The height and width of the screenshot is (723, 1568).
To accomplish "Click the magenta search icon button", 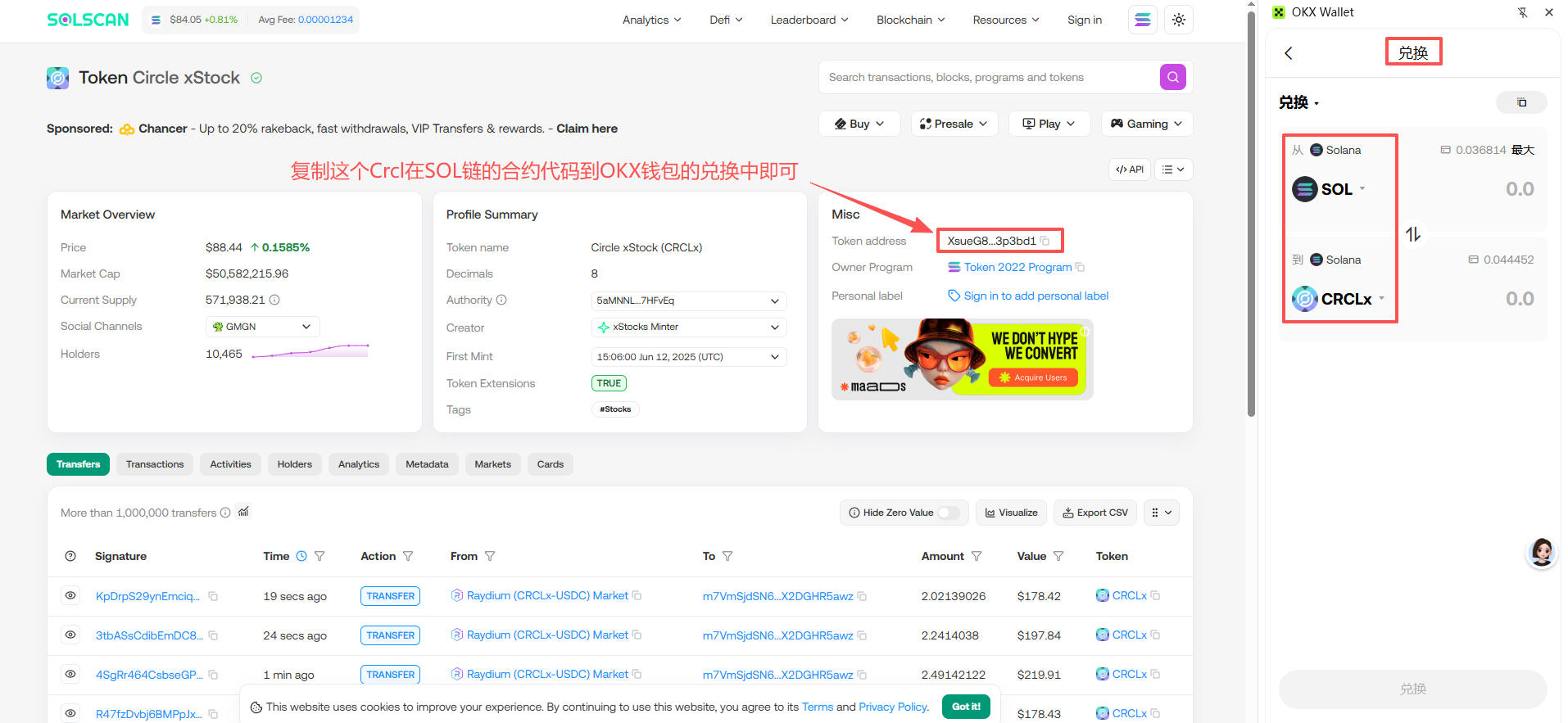I will pos(1172,77).
